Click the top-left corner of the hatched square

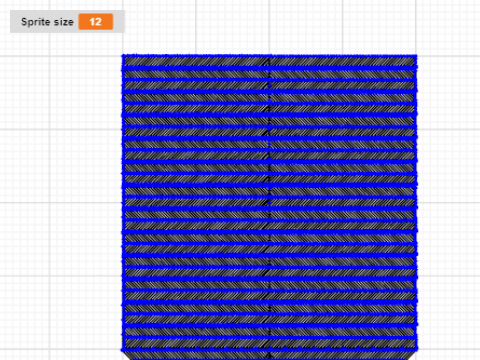123,56
